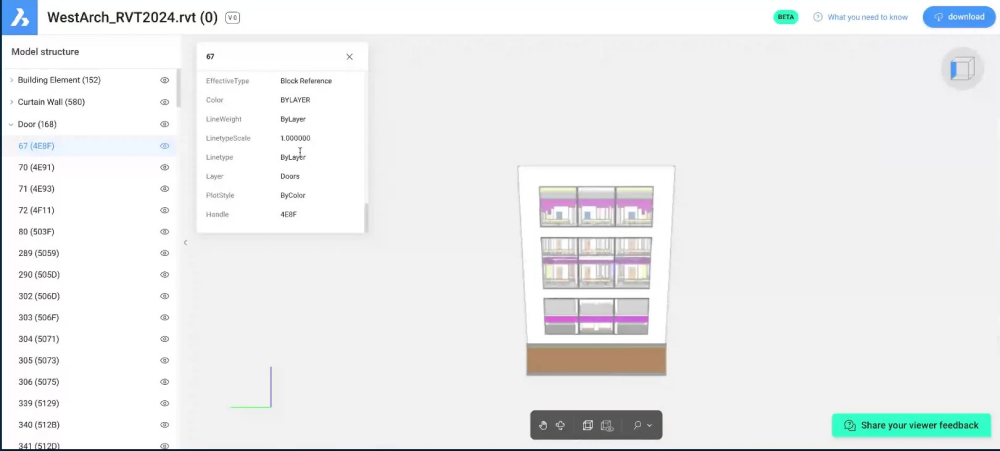This screenshot has height=451, width=1000.
Task: Toggle eye icon for 340 (512B)
Action: (165, 424)
